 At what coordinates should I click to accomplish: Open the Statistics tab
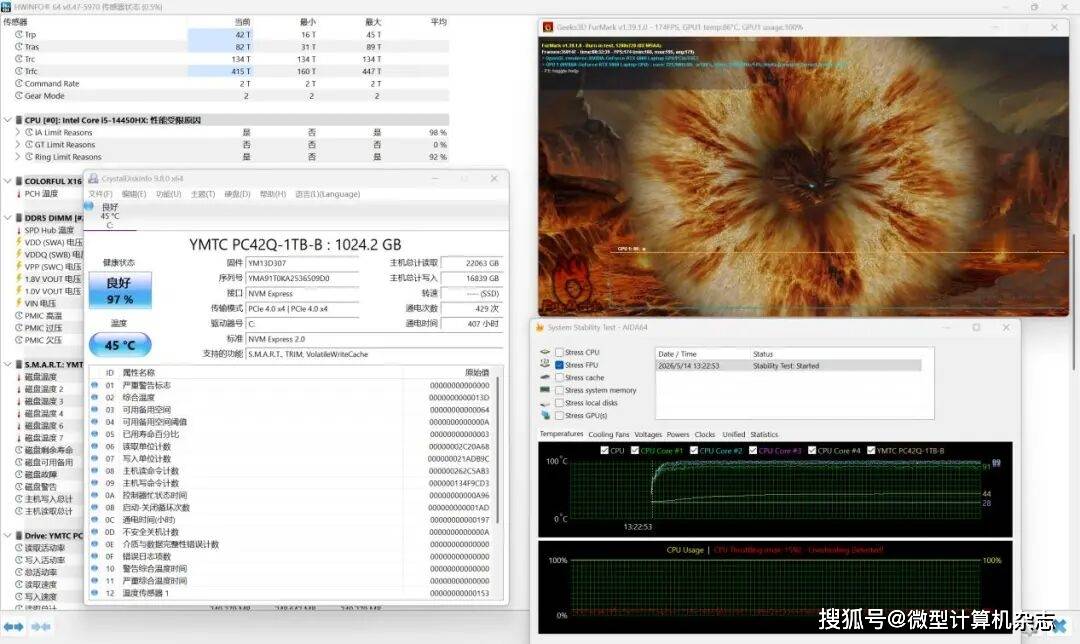point(764,435)
